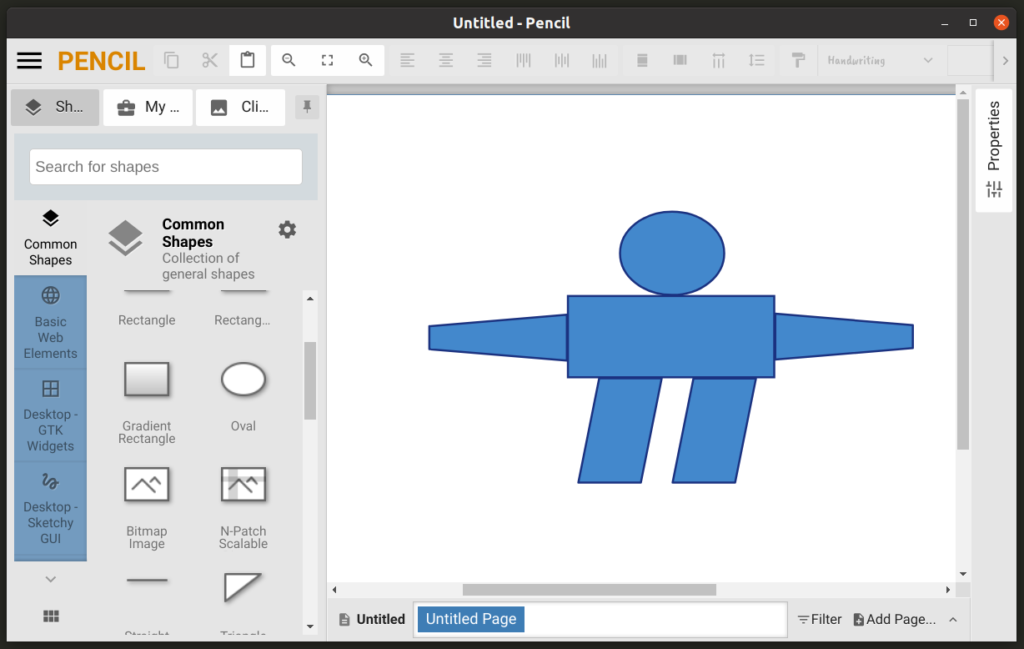The height and width of the screenshot is (649, 1024).
Task: Open the Clipart tab
Action: (240, 107)
